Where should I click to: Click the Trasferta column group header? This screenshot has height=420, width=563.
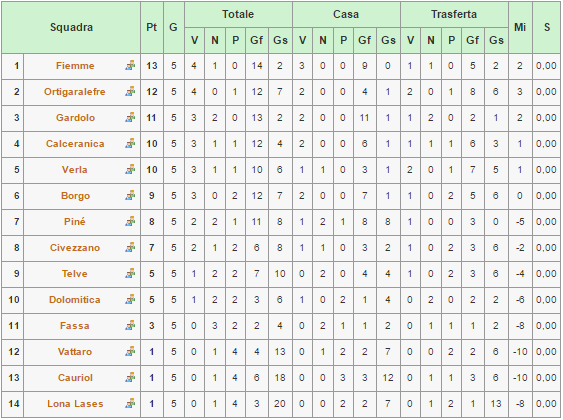pos(454,14)
